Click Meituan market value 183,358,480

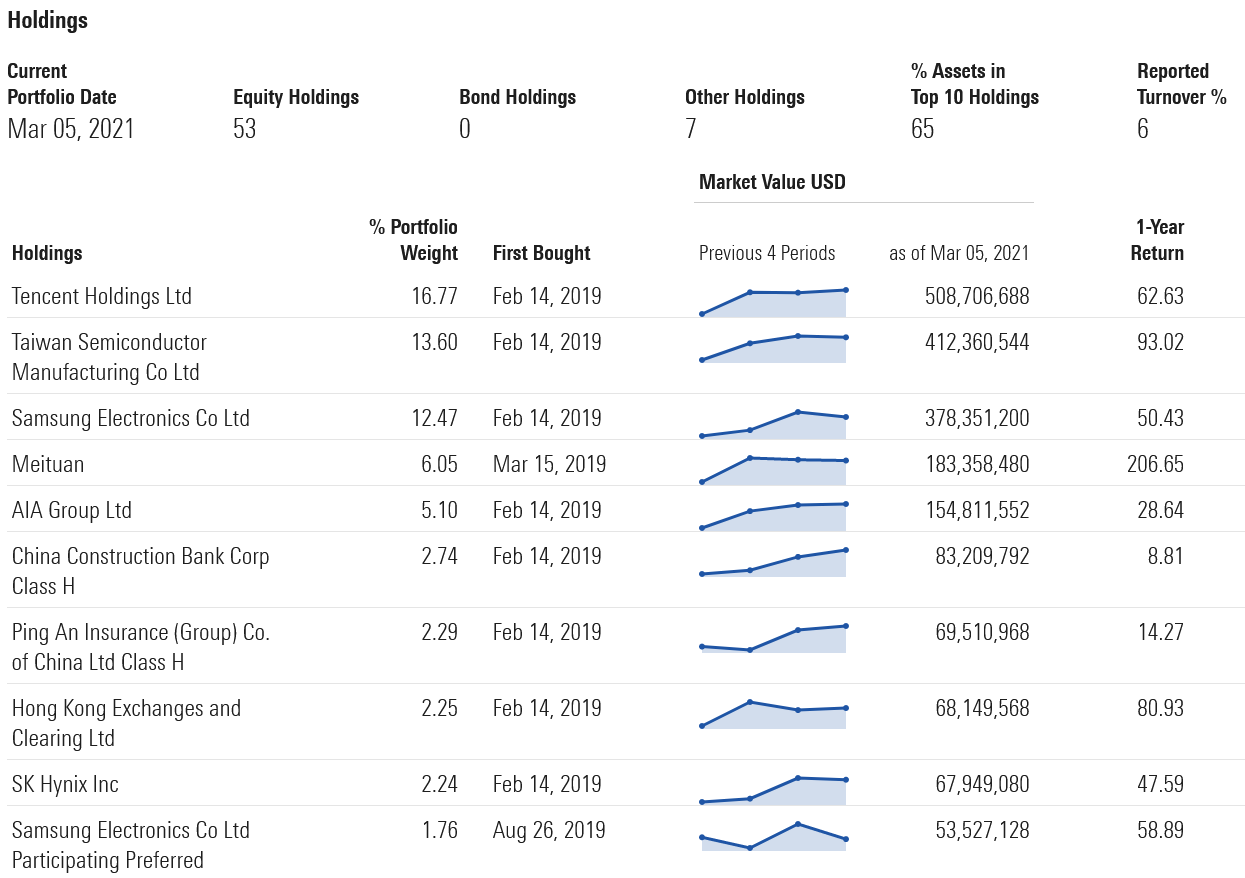click(x=977, y=464)
